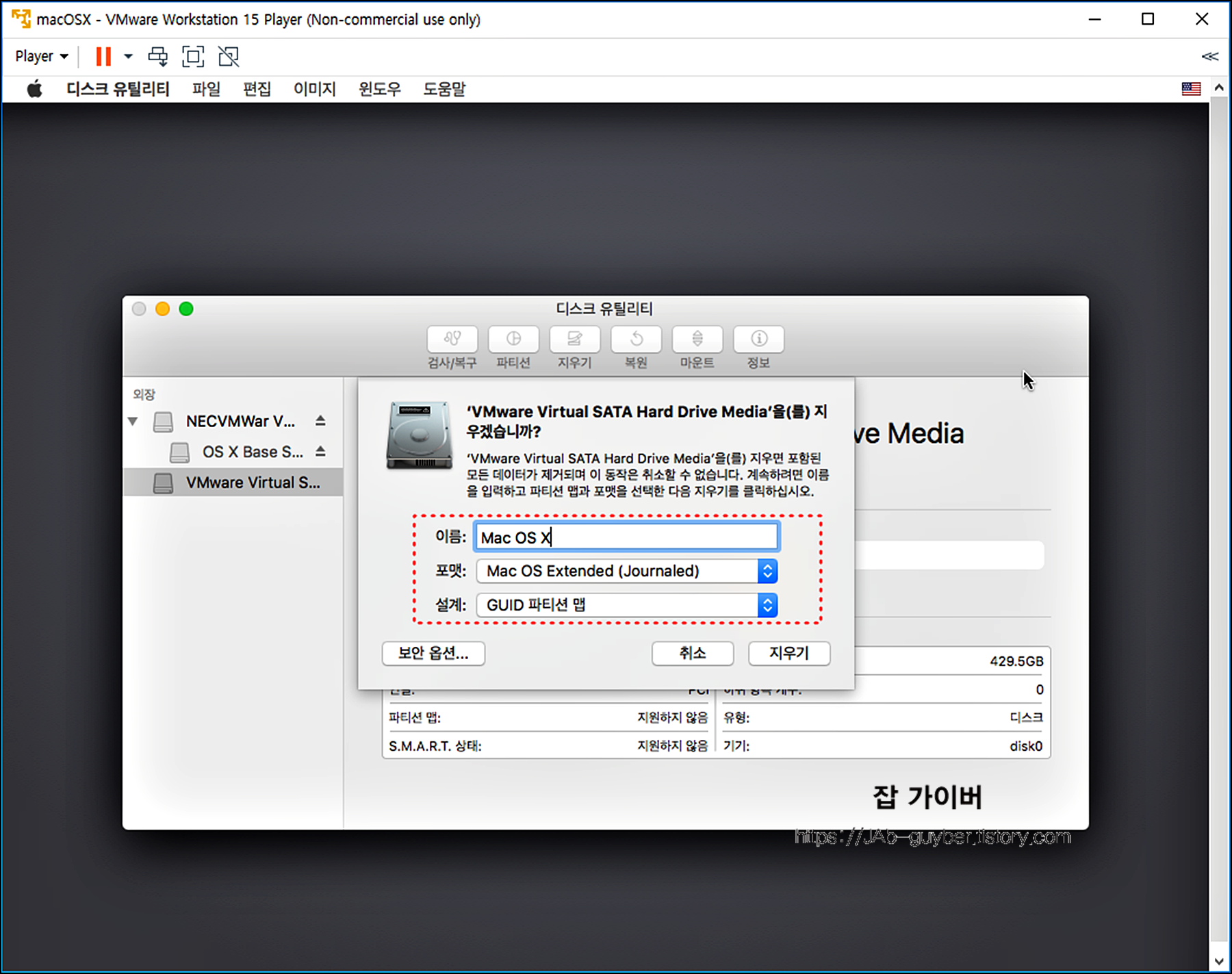
Task: Click the Erase (지우기) toolbar icon
Action: coord(574,339)
